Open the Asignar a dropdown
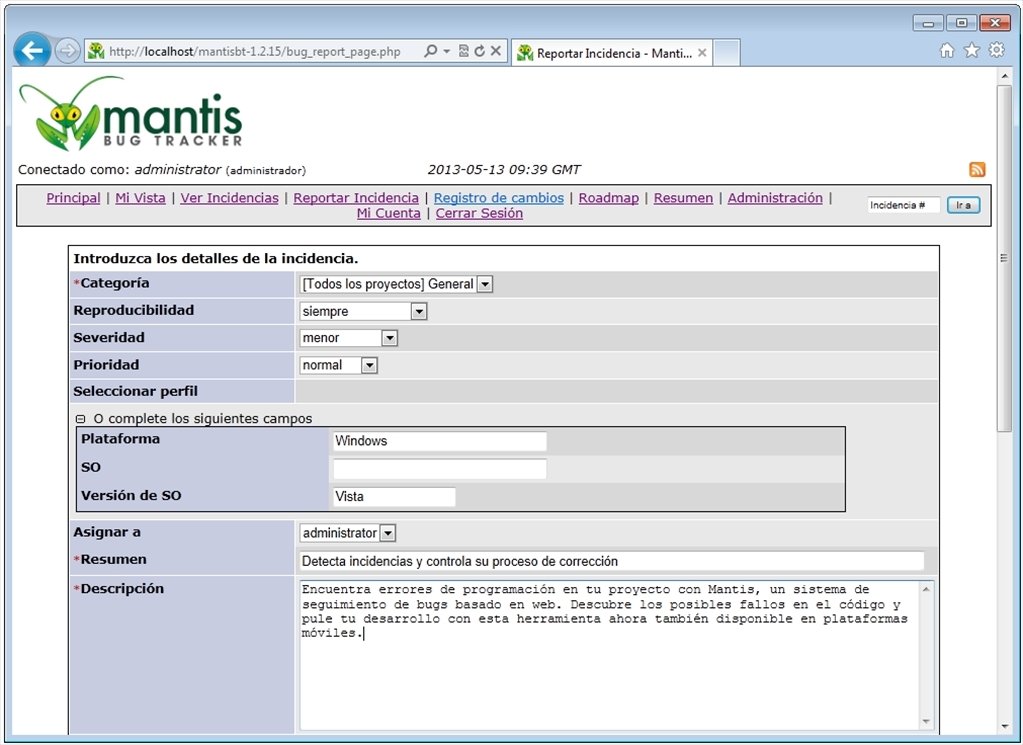 tap(348, 533)
